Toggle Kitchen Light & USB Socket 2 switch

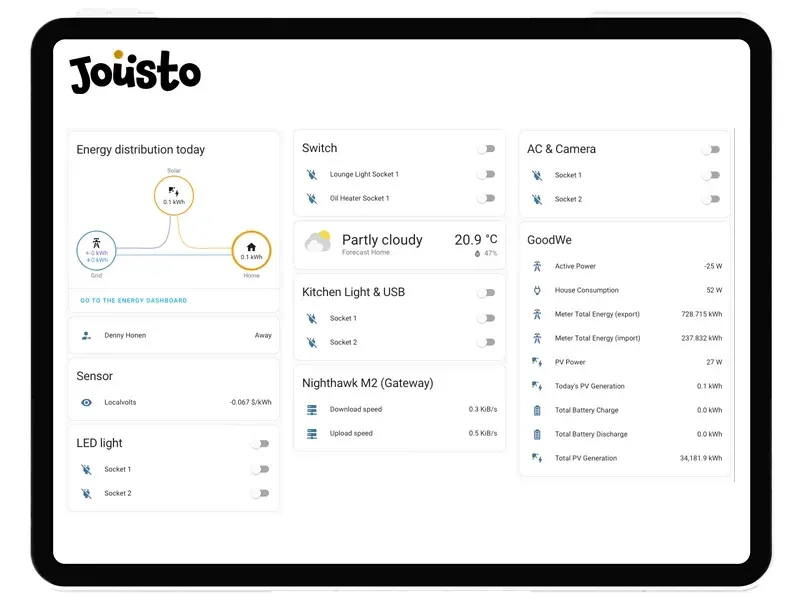tap(486, 342)
